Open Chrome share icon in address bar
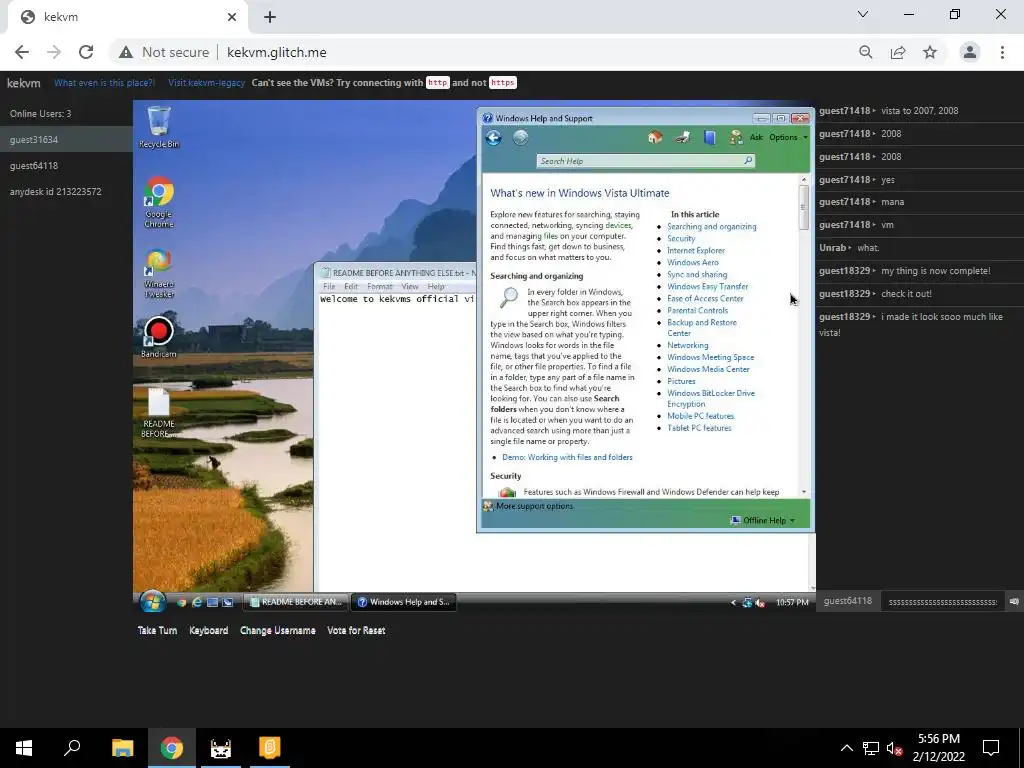Screen dimensions: 1024x768 click(898, 52)
